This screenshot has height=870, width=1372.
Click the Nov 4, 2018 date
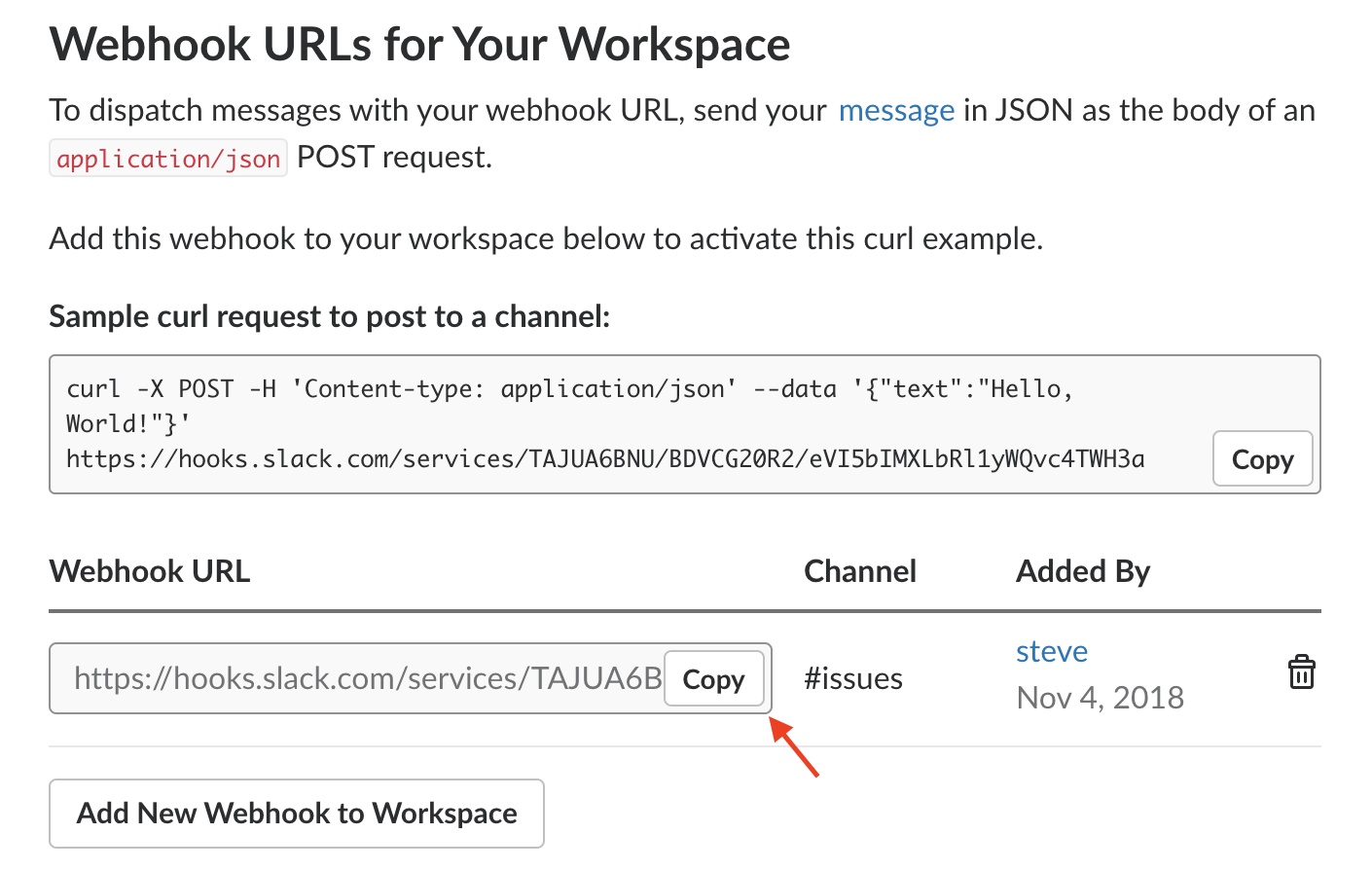point(1100,698)
